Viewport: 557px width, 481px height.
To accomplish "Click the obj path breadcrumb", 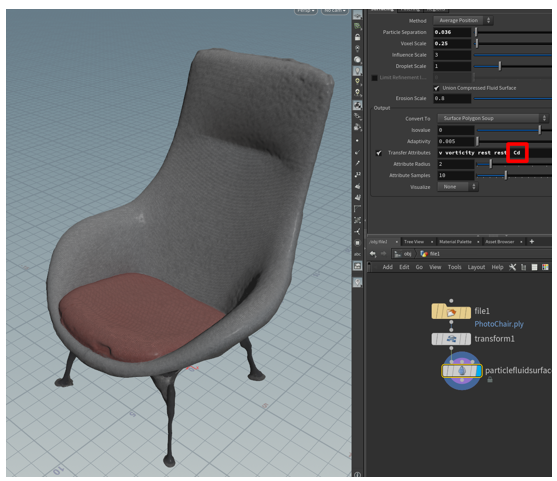I will coord(407,254).
